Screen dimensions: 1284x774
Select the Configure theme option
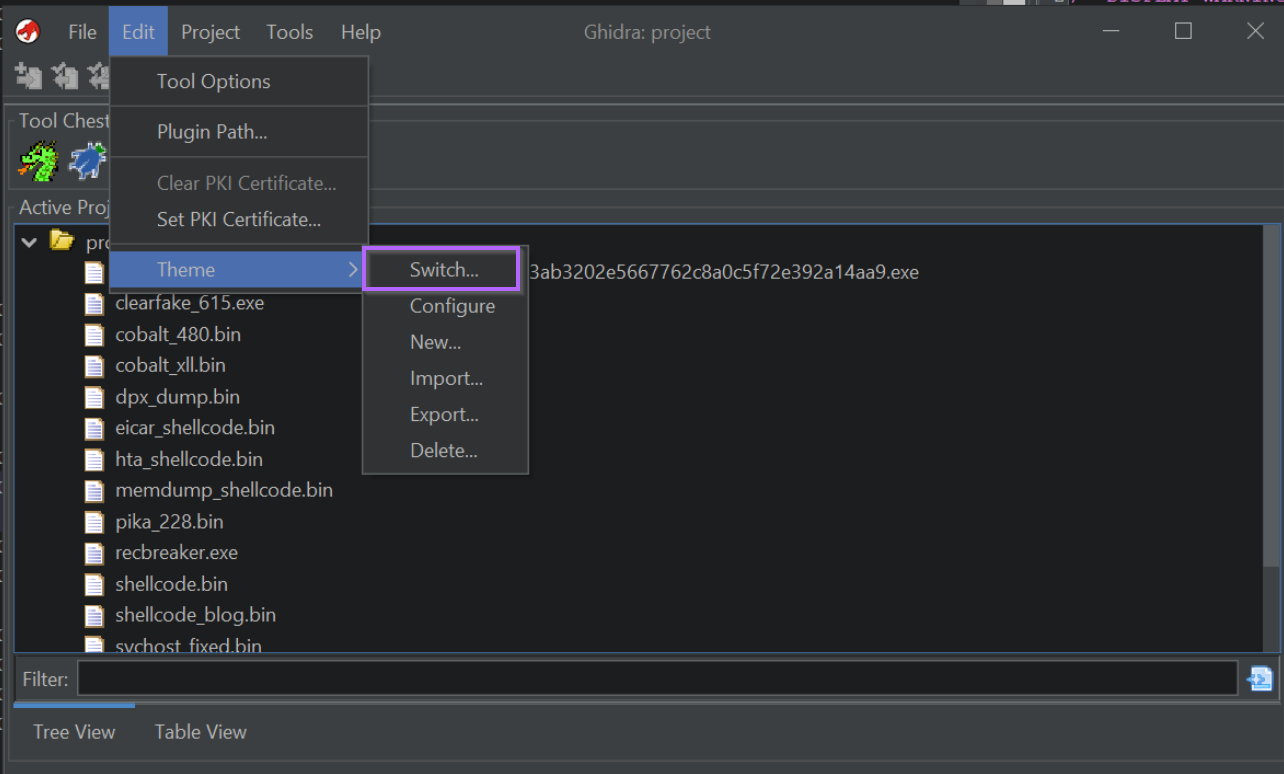pyautogui.click(x=452, y=306)
